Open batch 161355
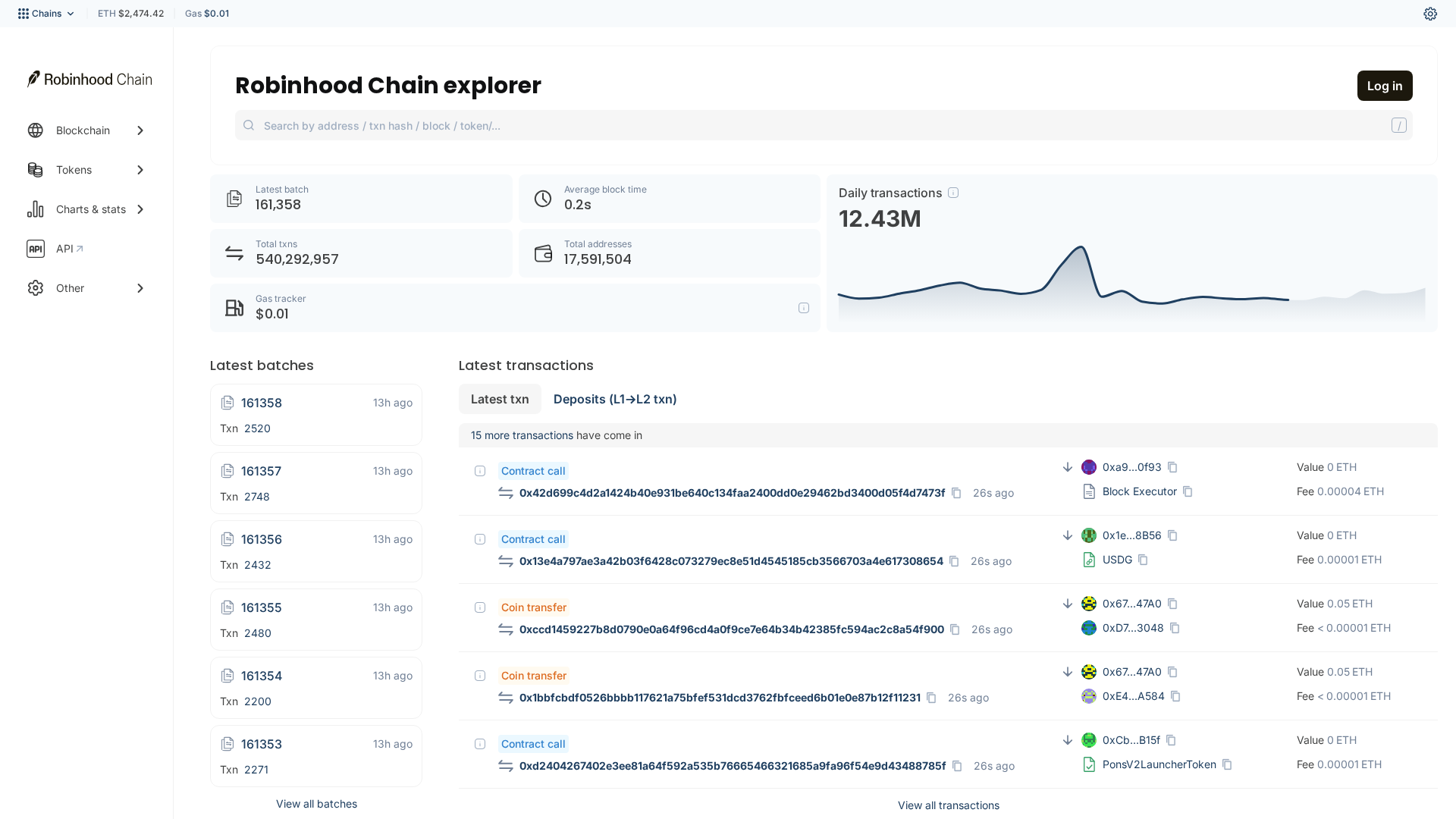Image resolution: width=1456 pixels, height=819 pixels. click(x=261, y=607)
